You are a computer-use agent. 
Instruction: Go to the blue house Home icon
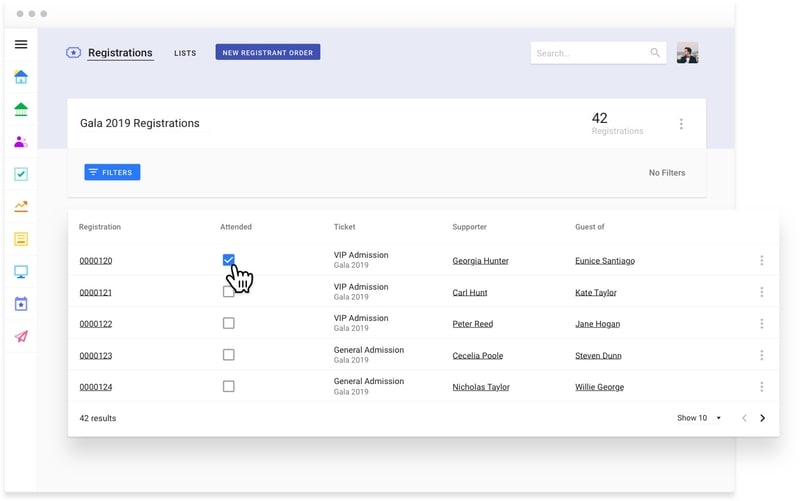pos(21,77)
